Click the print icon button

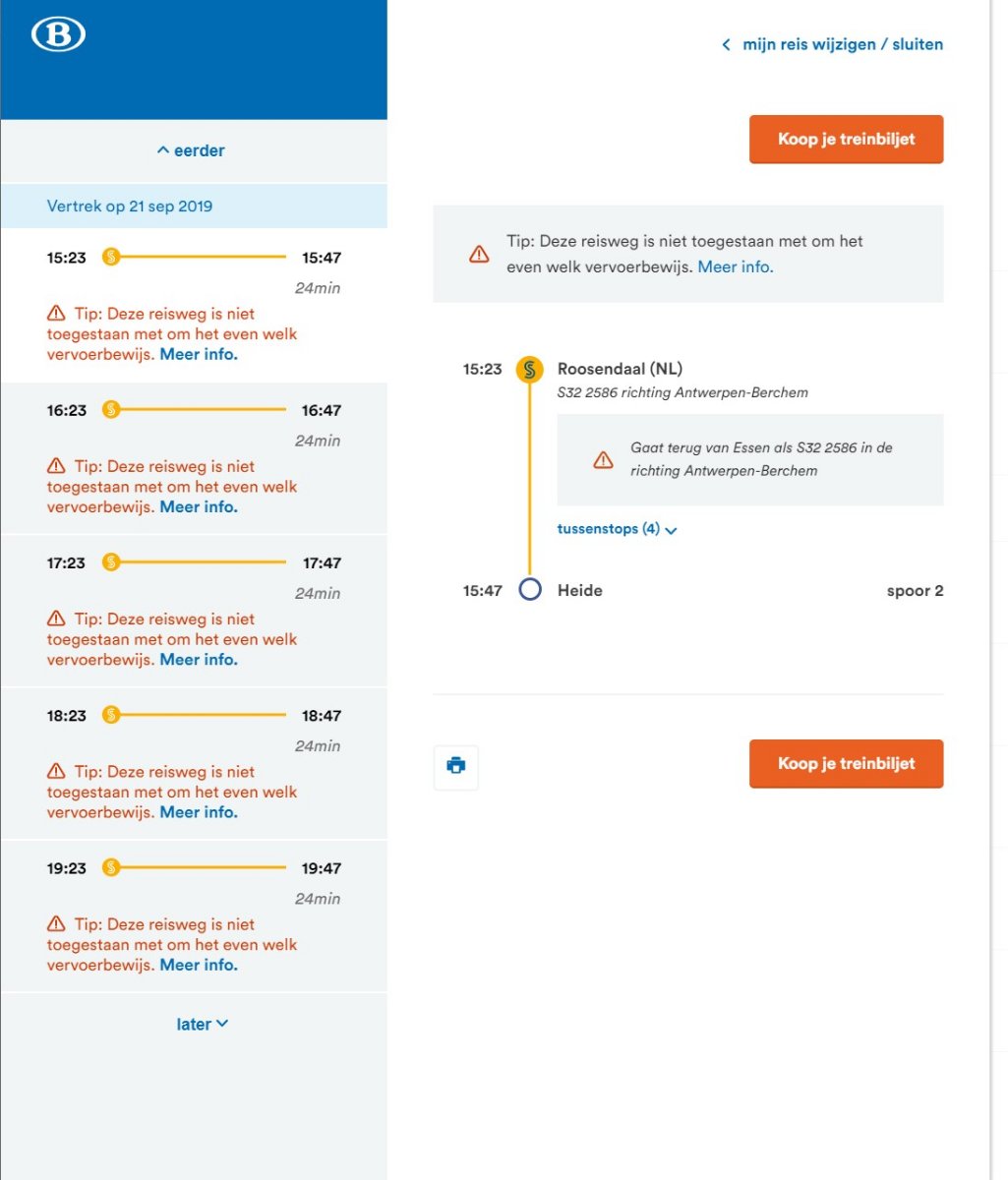coord(456,766)
